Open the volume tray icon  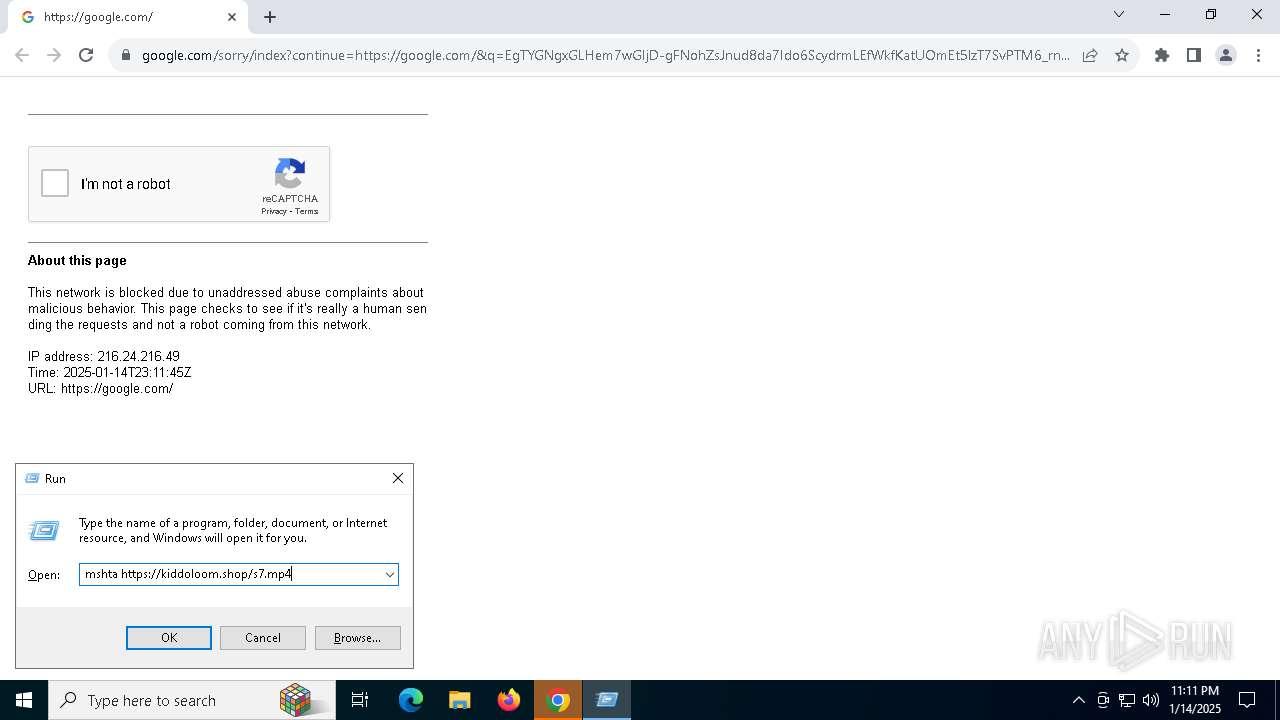1150,700
